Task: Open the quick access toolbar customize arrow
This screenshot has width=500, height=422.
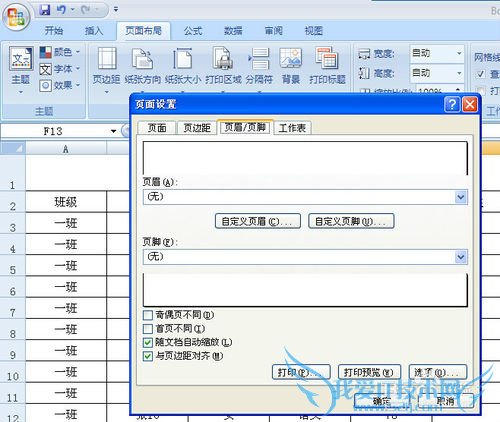Action: 116,10
